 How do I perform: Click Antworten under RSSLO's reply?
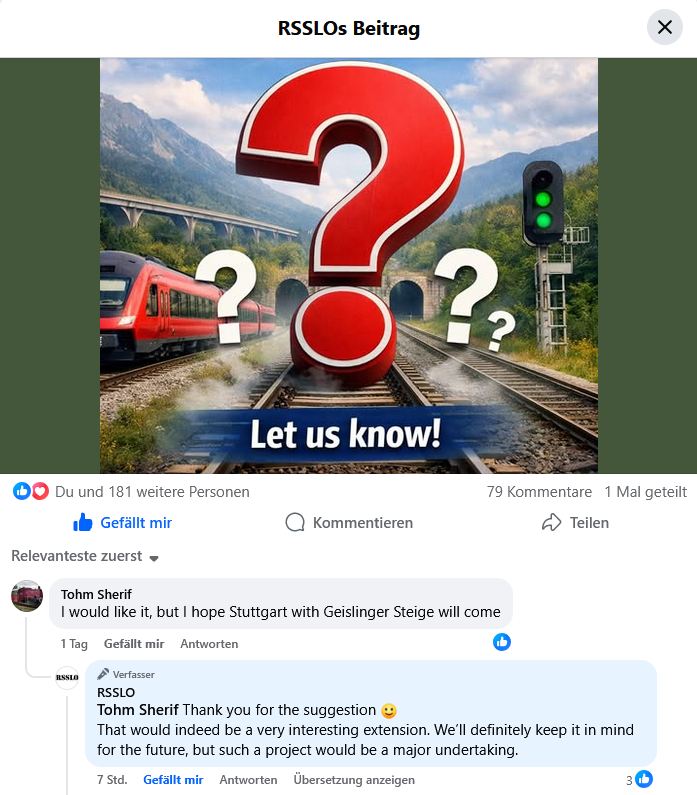(248, 780)
